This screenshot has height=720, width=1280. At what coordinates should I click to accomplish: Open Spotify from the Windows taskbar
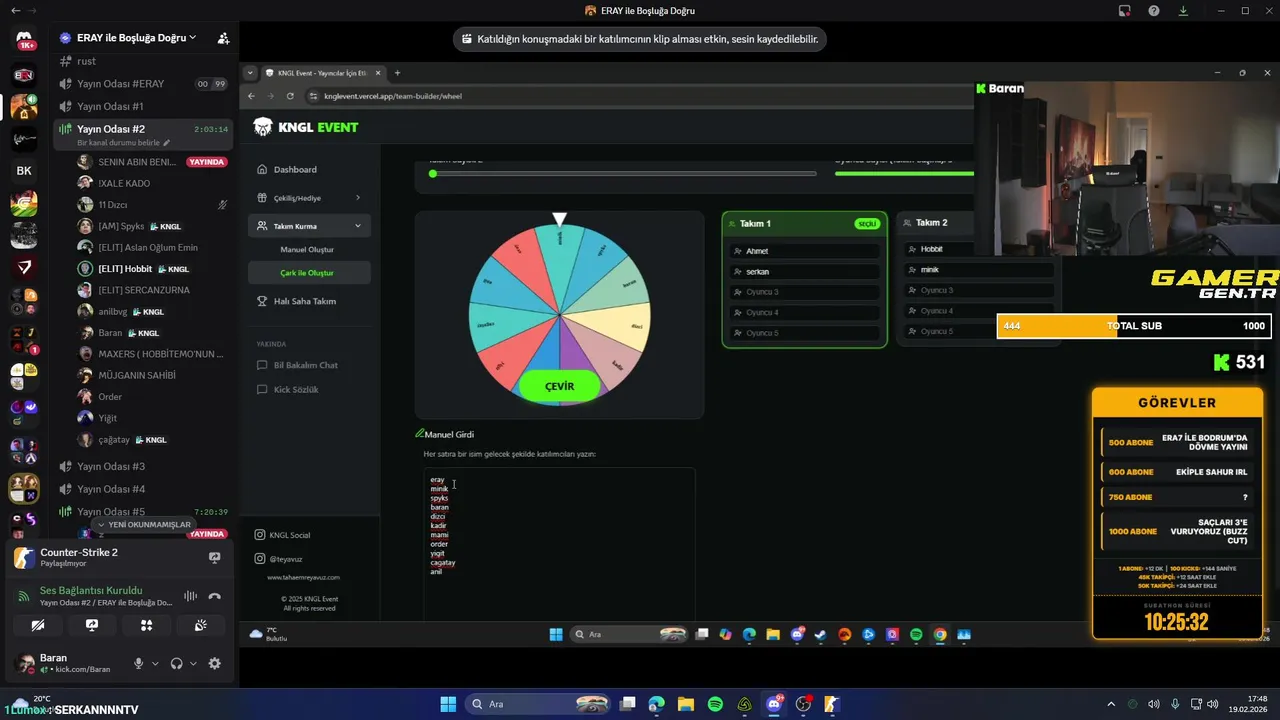point(715,704)
